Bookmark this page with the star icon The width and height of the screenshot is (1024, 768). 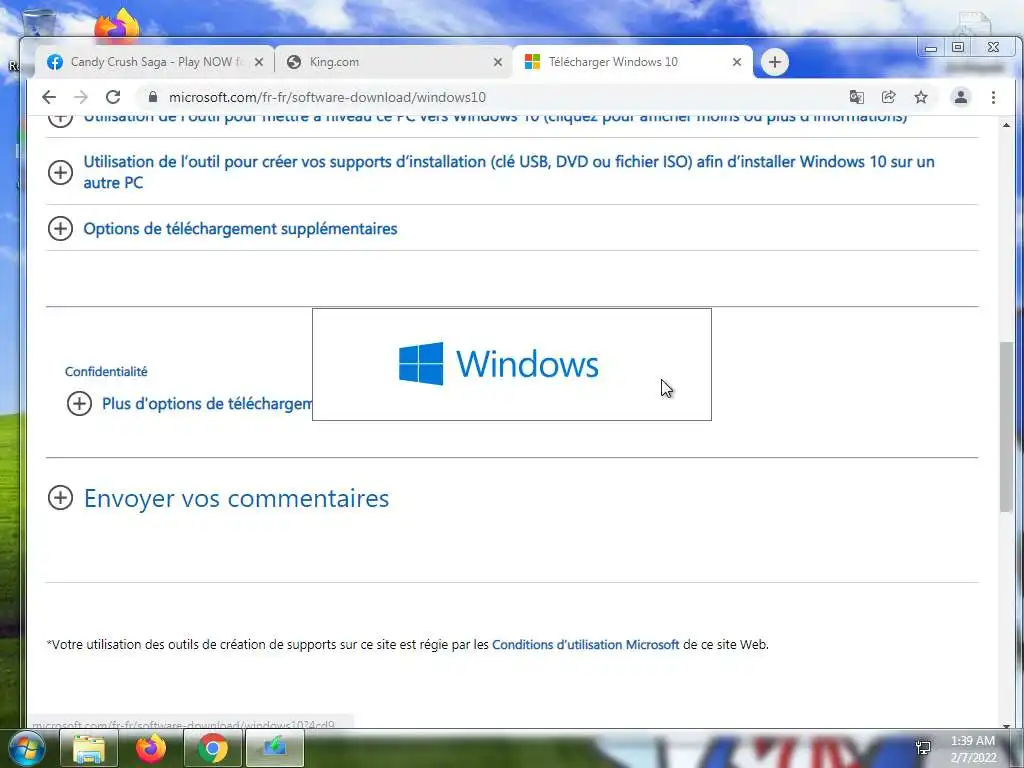[x=921, y=97]
